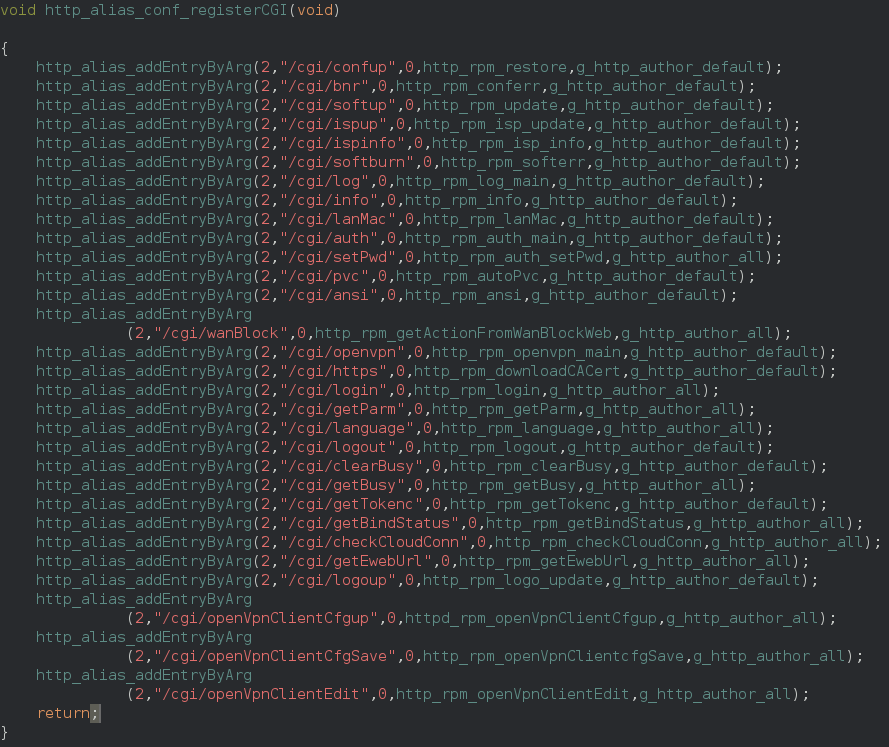Select the http_rpm_restore handler reference
This screenshot has height=747, width=889.
coord(495,67)
